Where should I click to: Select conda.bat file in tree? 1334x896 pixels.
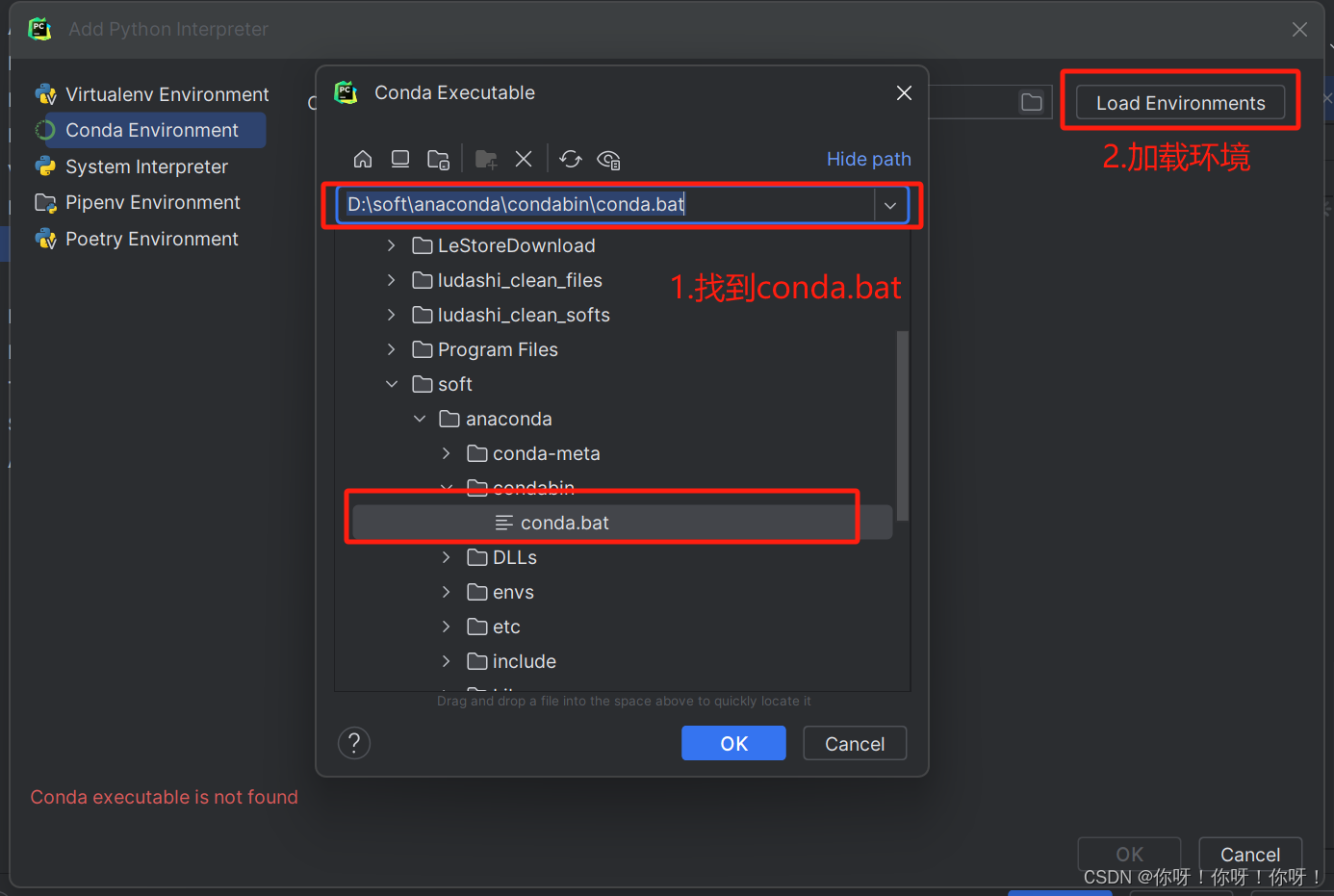tap(623, 523)
